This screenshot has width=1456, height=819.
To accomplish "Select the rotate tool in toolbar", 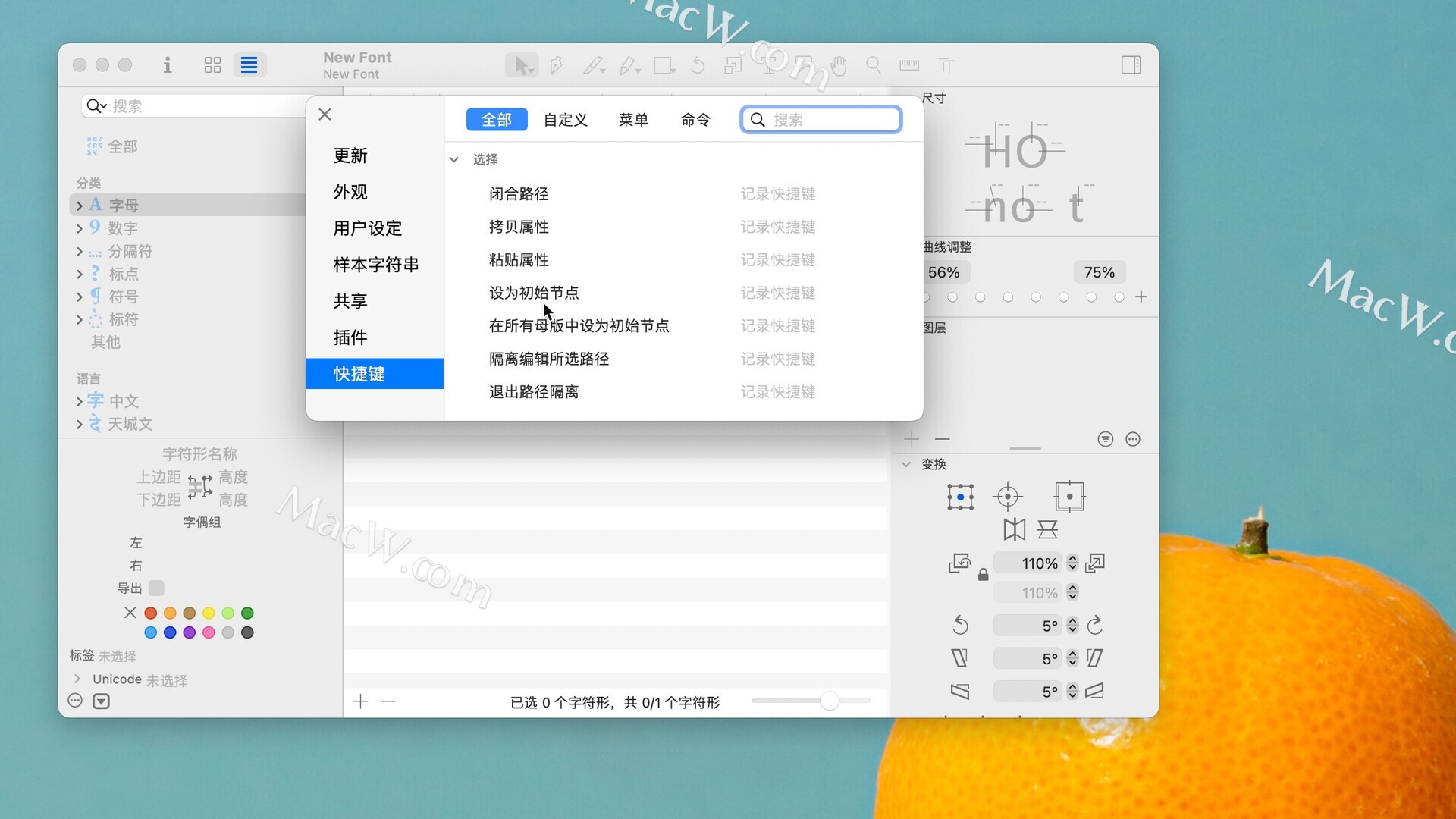I will pyautogui.click(x=698, y=66).
